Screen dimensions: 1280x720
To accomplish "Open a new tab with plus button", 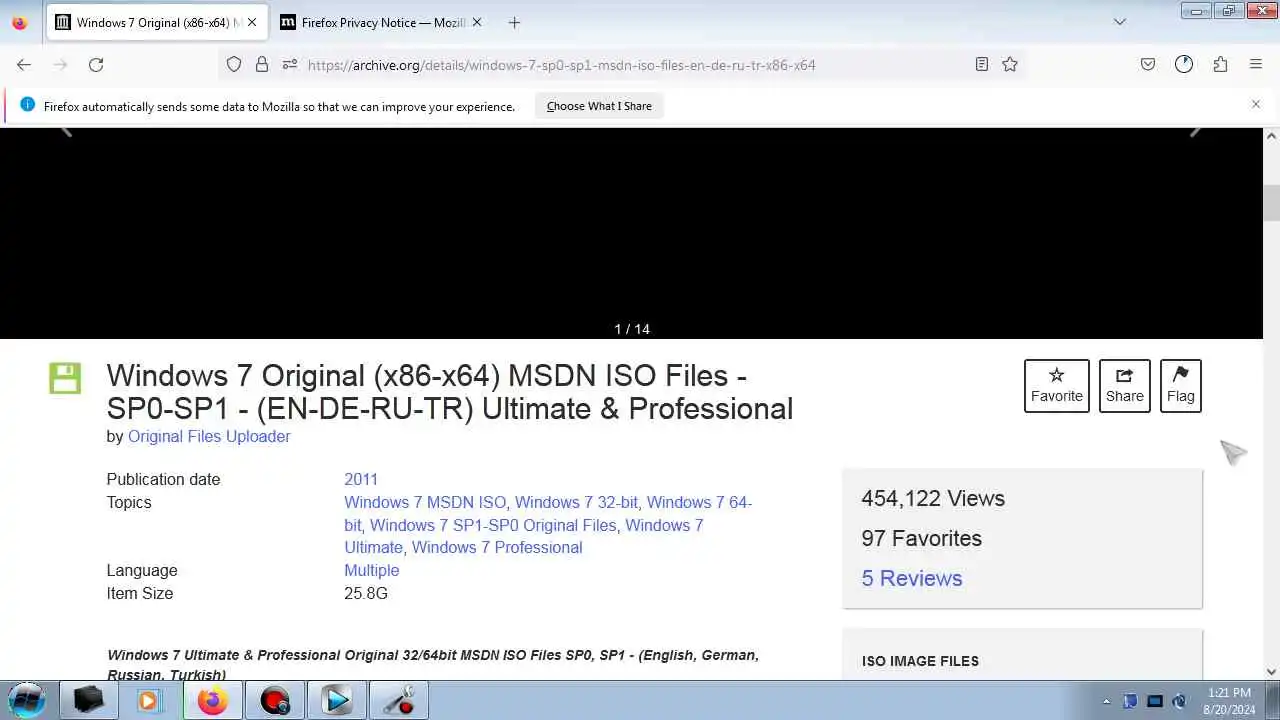I will coord(514,22).
